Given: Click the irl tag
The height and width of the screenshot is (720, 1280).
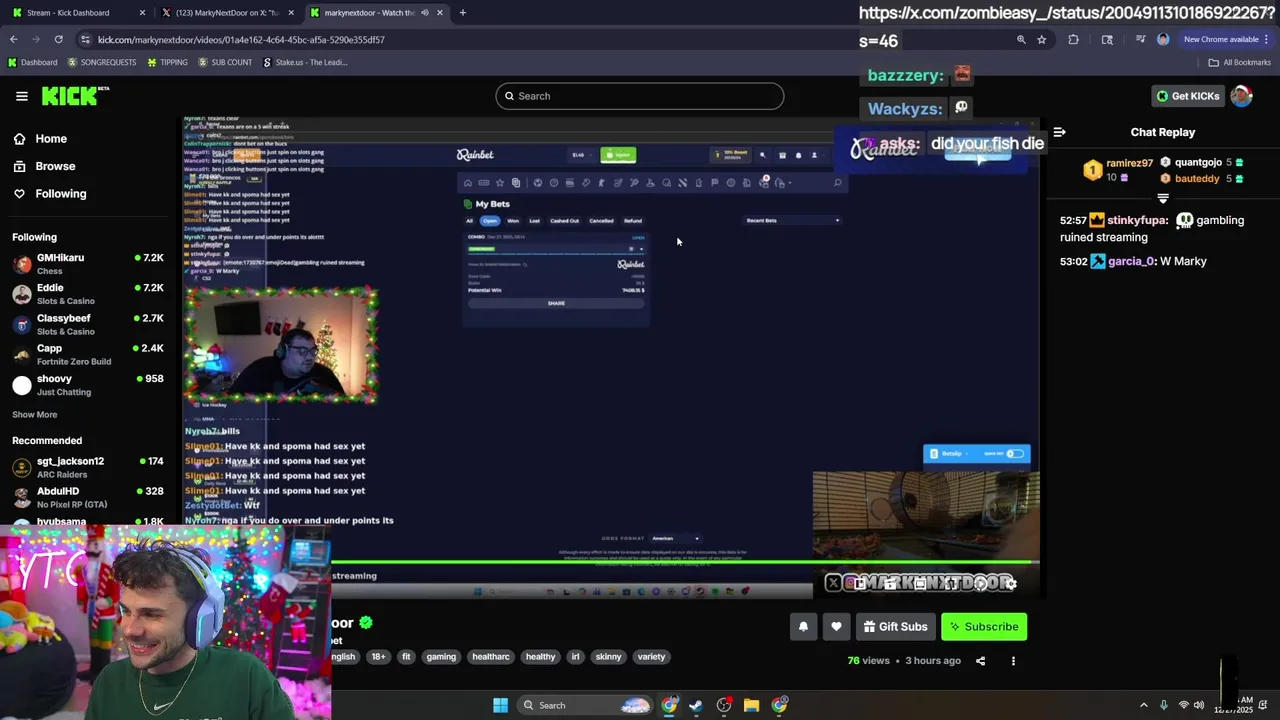Looking at the screenshot, I should pos(575,657).
